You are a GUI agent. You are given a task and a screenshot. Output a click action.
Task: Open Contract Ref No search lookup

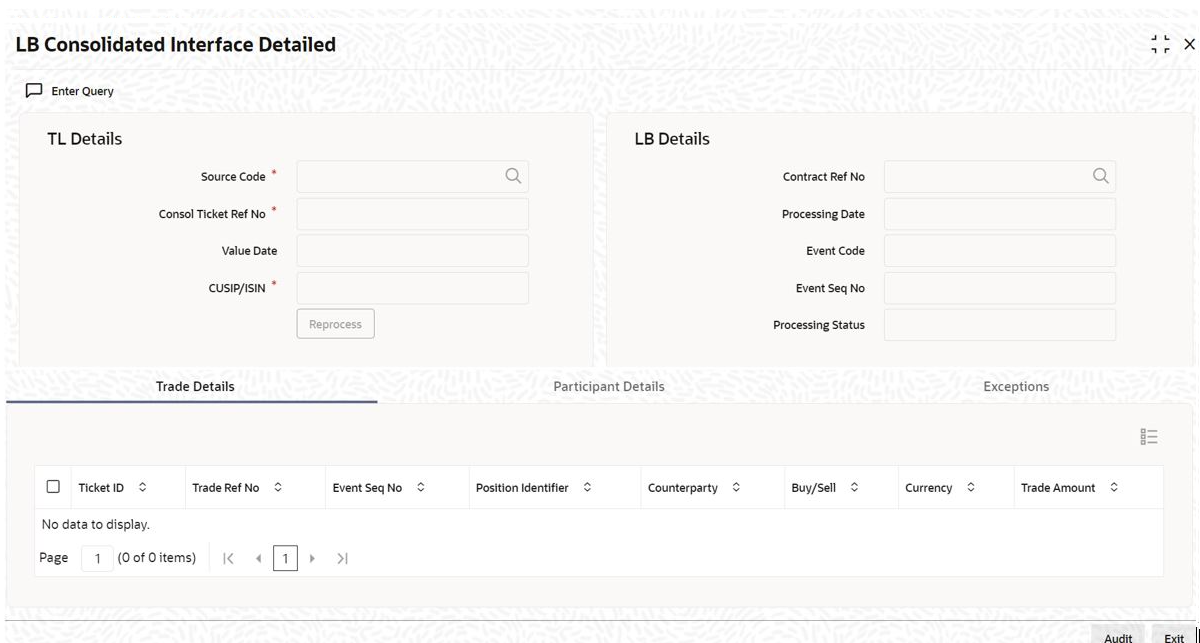coord(1100,176)
